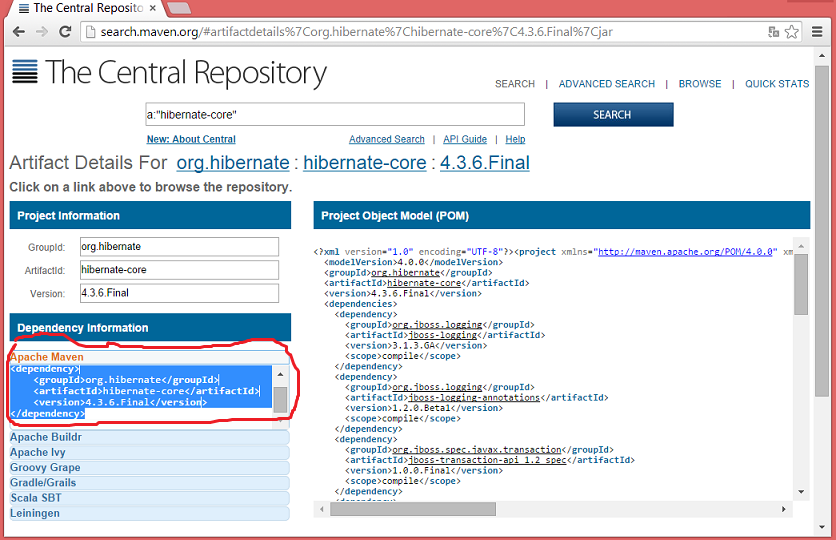
Task: Expand the Apache Buildr dependency section
Action: 149,437
